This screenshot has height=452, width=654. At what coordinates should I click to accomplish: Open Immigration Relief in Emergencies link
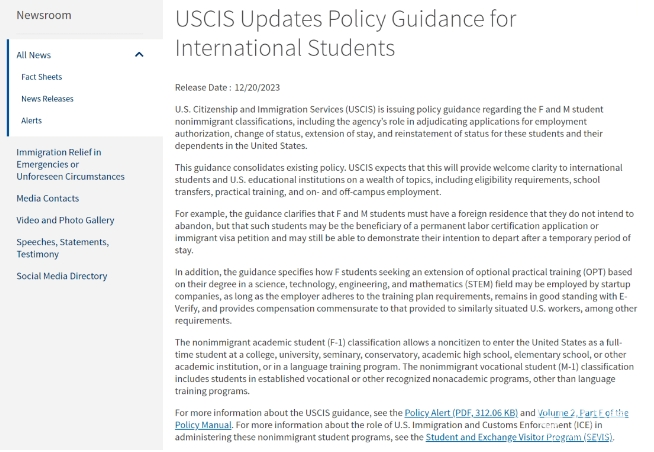coord(70,164)
